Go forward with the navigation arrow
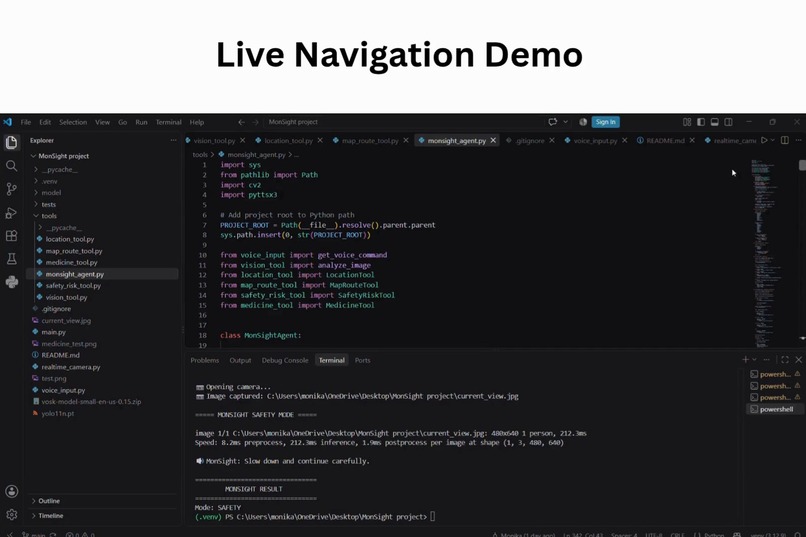 click(x=255, y=122)
